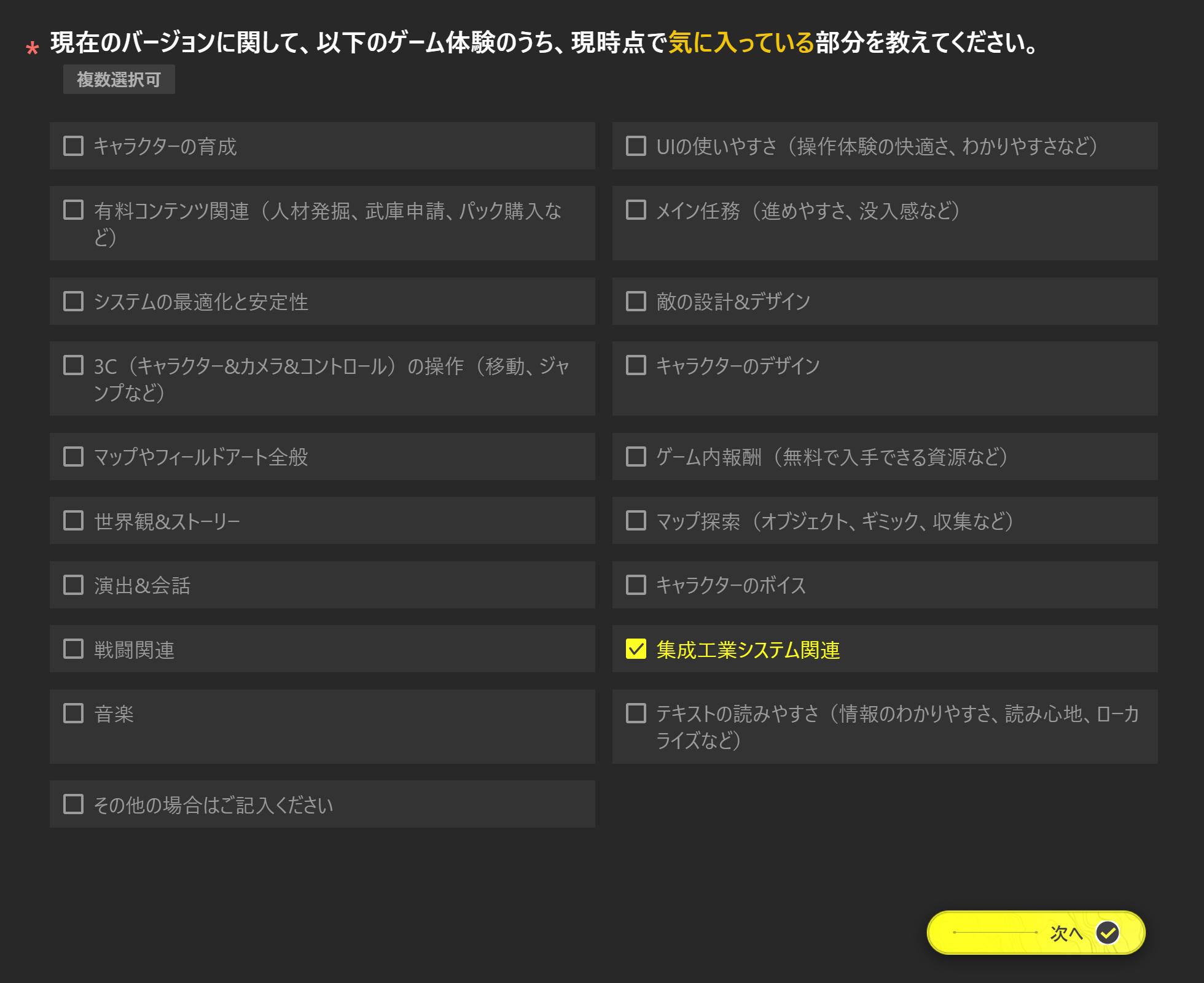Check the UIの使いやすさ option
The image size is (1204, 983).
636,146
